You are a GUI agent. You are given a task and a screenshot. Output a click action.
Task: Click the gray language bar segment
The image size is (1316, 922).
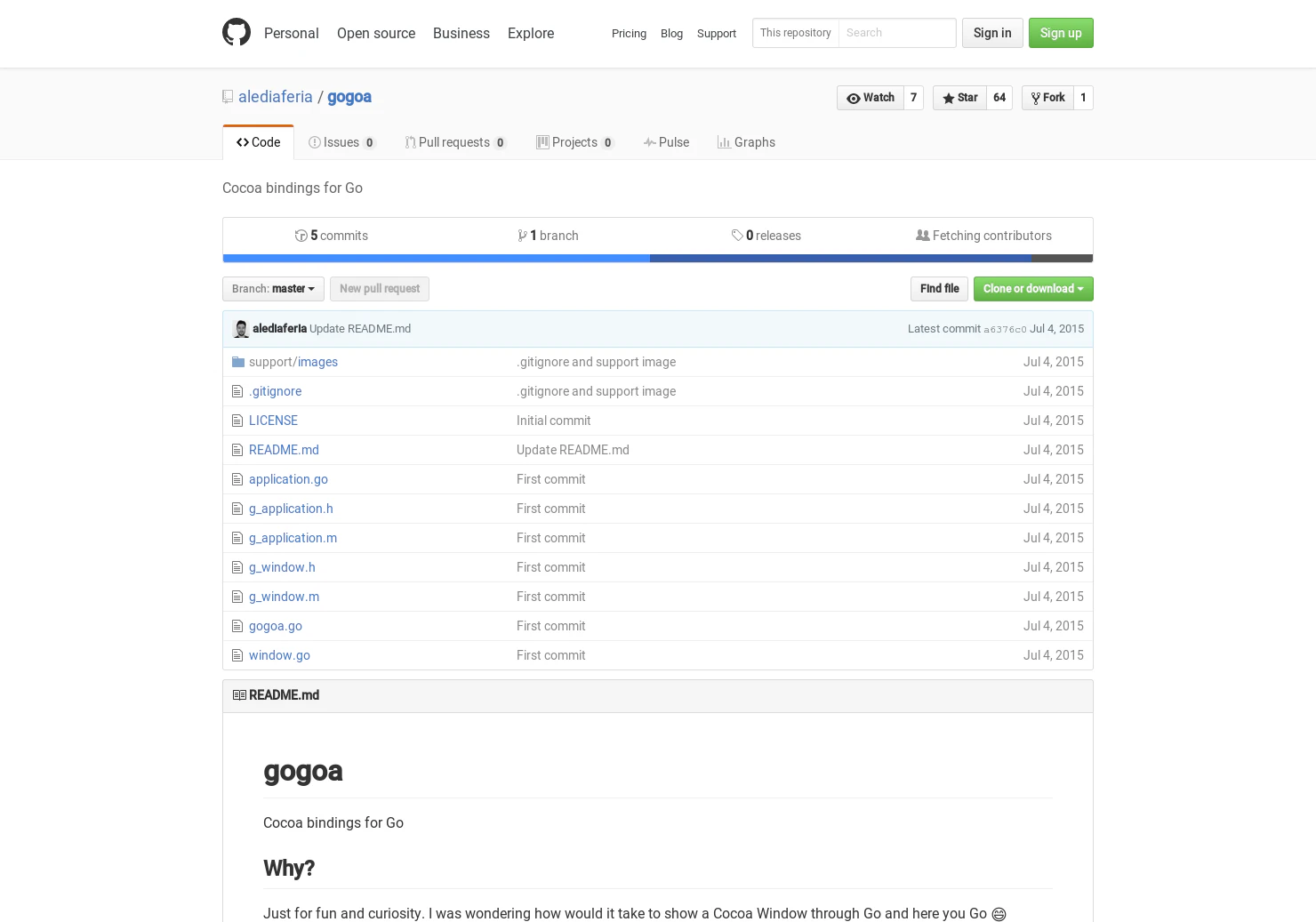pyautogui.click(x=1063, y=259)
